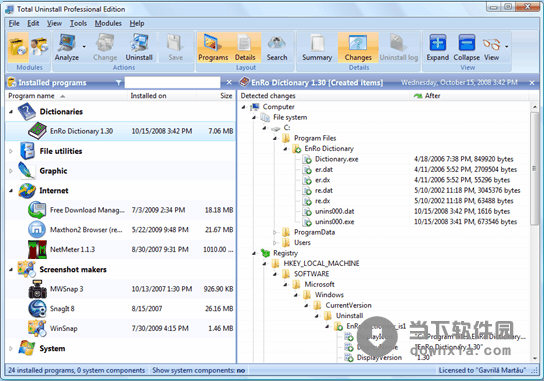Click the File utilities group icon
The image size is (544, 381).
coord(27,151)
